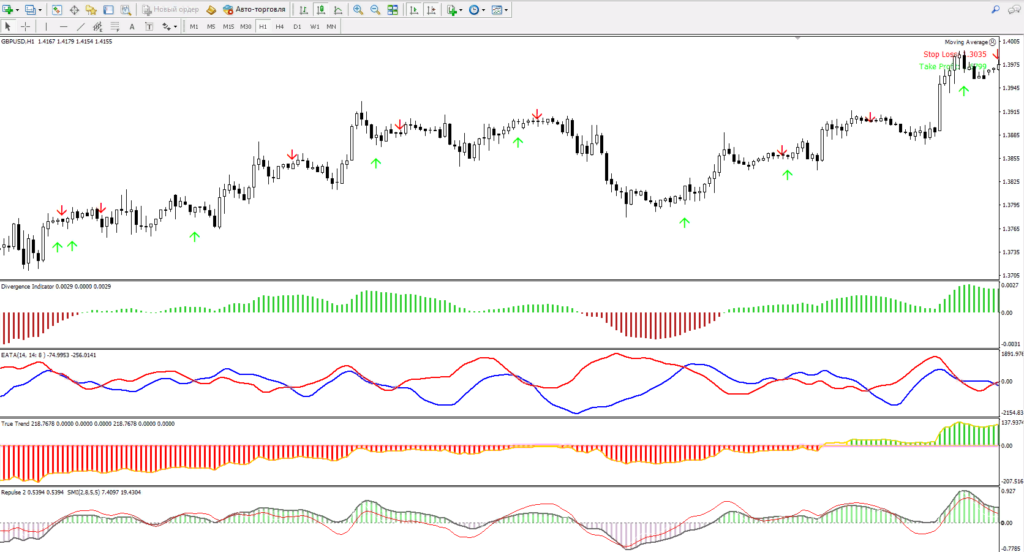Toggle the Авто-торговля auto-trading button
Image resolution: width=1024 pixels, height=552 pixels.
tap(256, 9)
